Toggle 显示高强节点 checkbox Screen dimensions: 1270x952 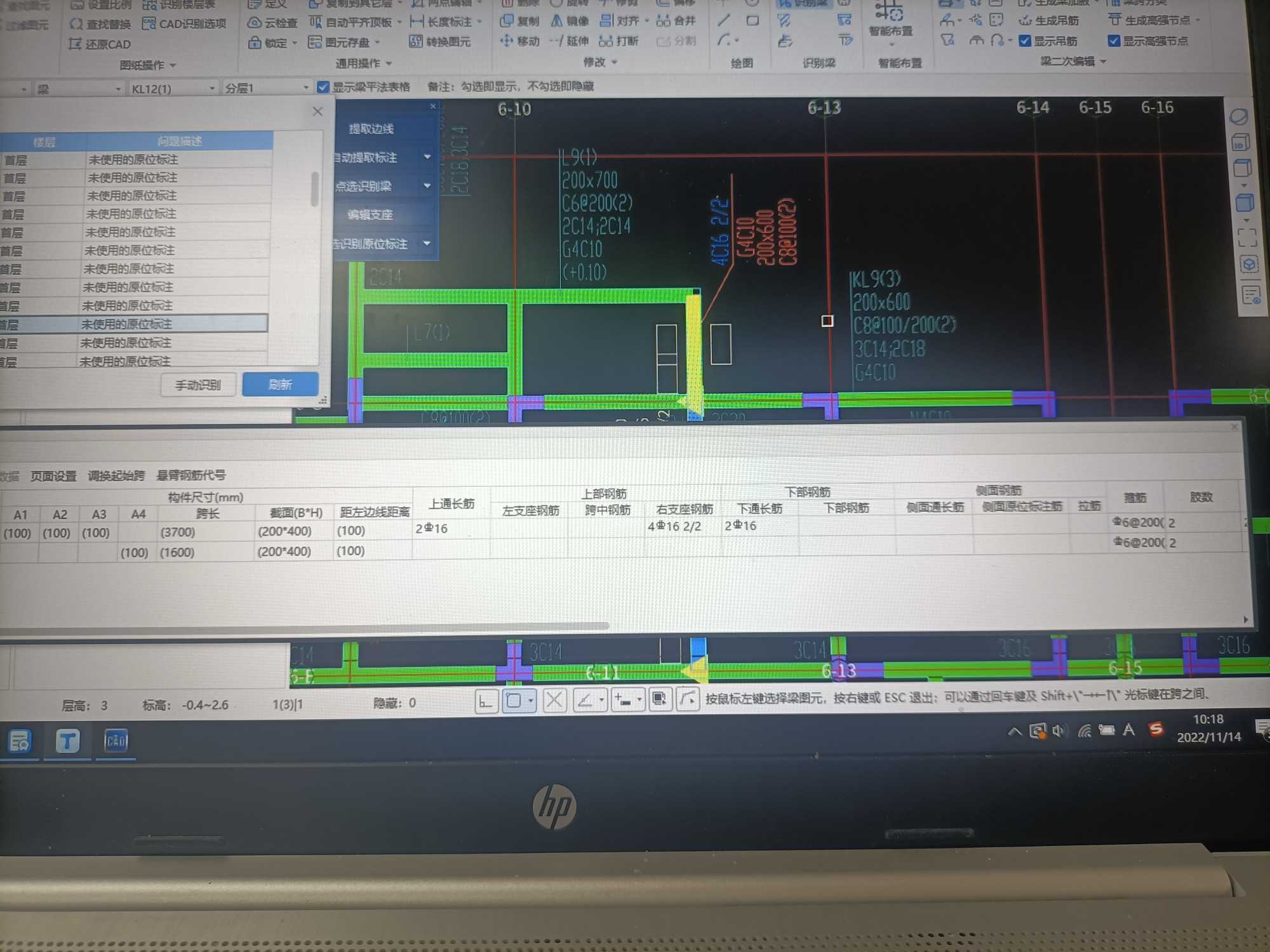(x=1114, y=41)
